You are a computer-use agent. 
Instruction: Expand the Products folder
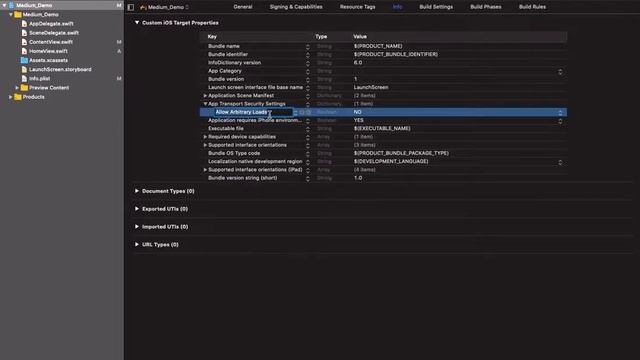click(11, 97)
